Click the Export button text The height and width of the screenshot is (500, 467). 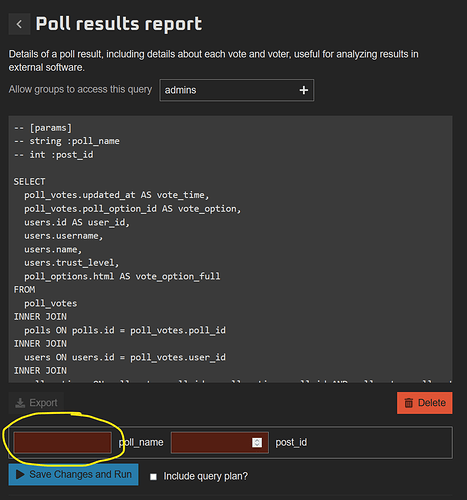pyautogui.click(x=43, y=403)
